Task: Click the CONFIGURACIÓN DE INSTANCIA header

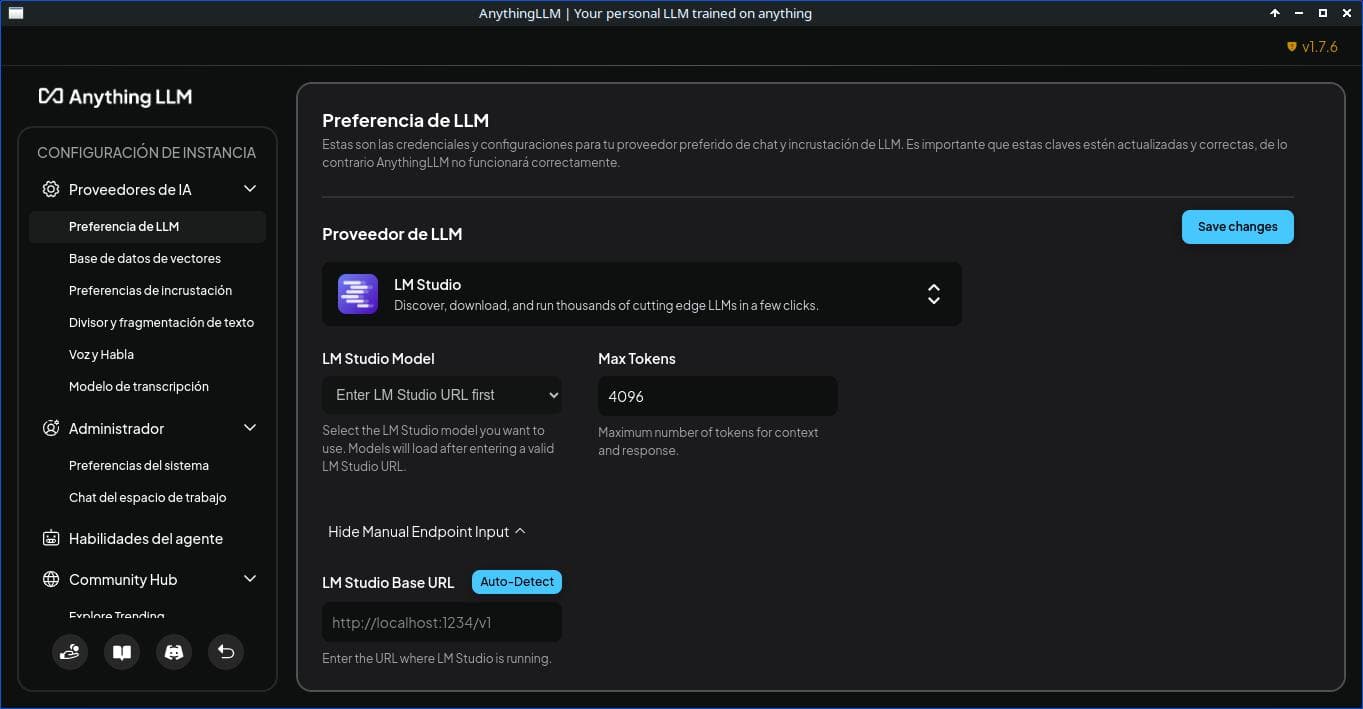Action: pos(147,153)
